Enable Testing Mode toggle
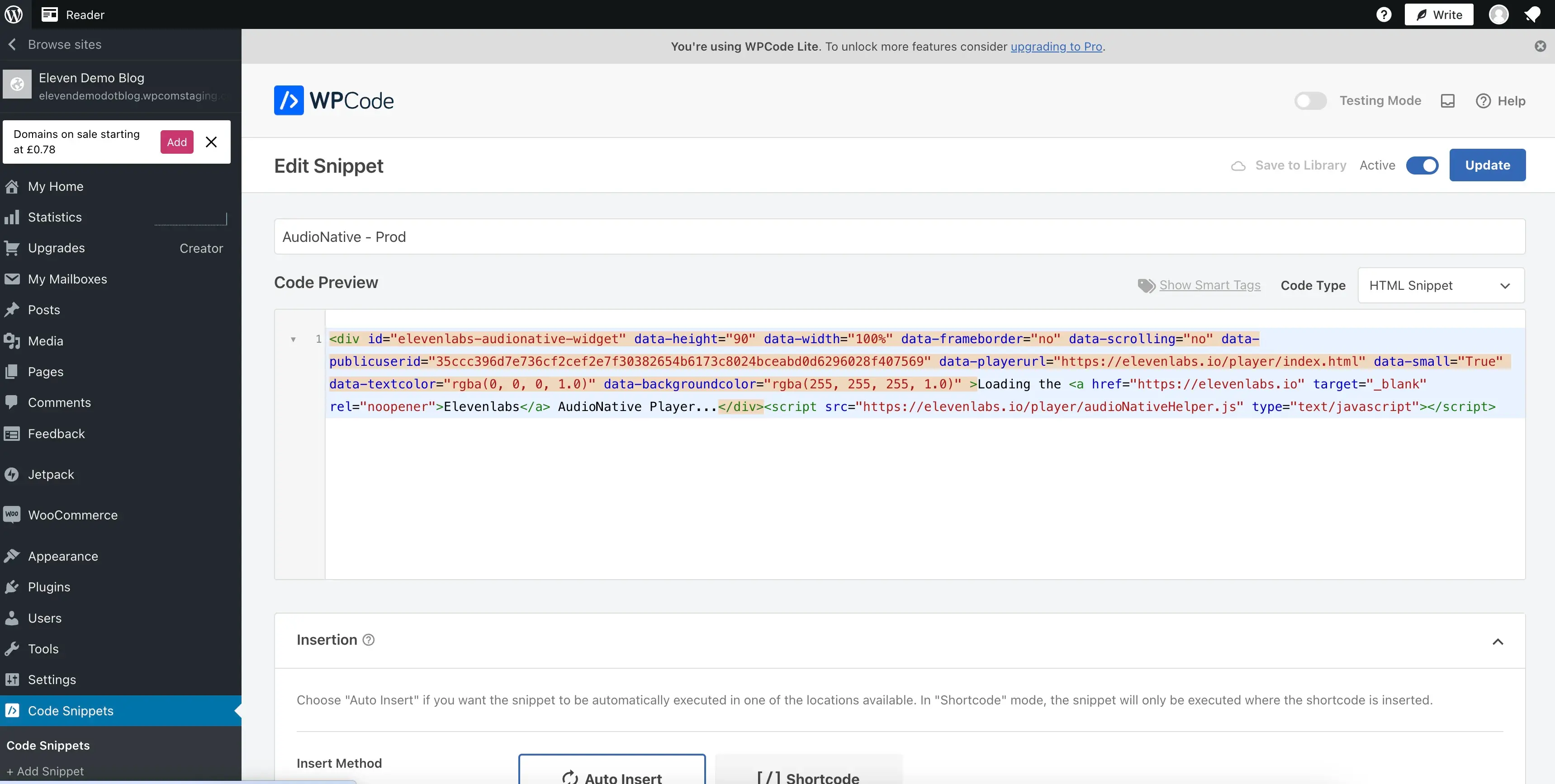 [1310, 101]
